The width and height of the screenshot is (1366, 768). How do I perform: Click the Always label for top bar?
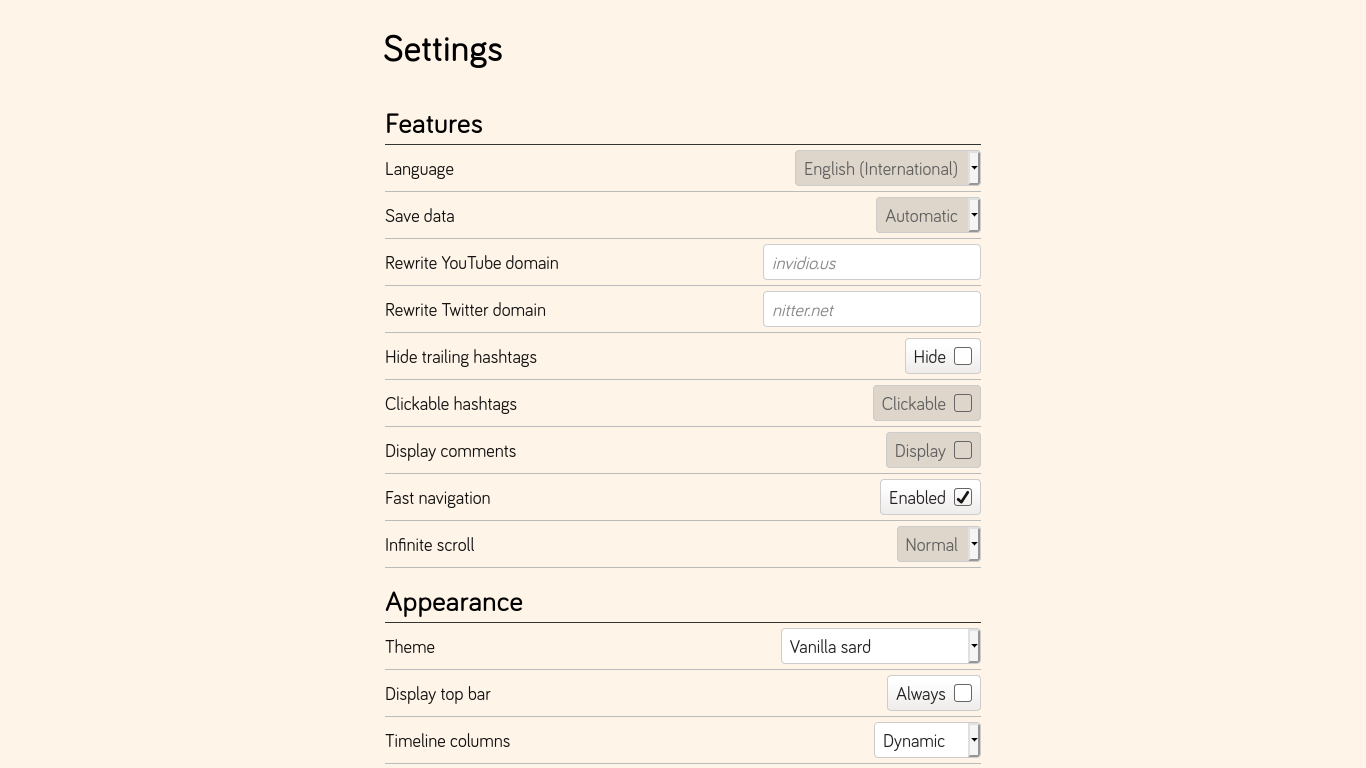click(x=920, y=694)
